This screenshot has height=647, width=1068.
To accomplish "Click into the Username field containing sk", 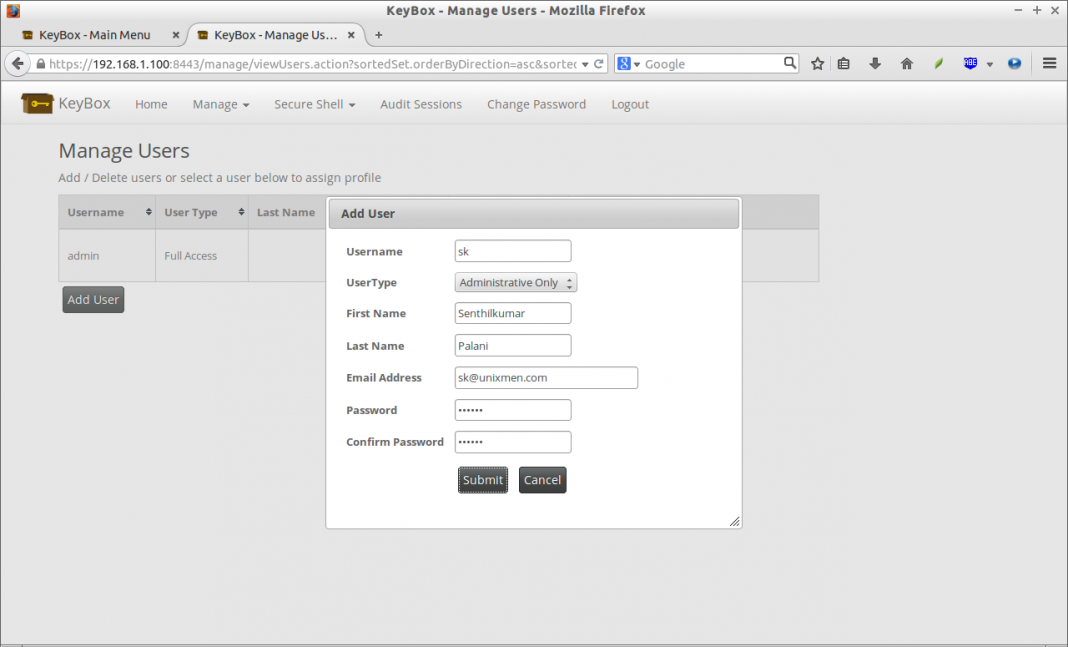I will pyautogui.click(x=513, y=251).
